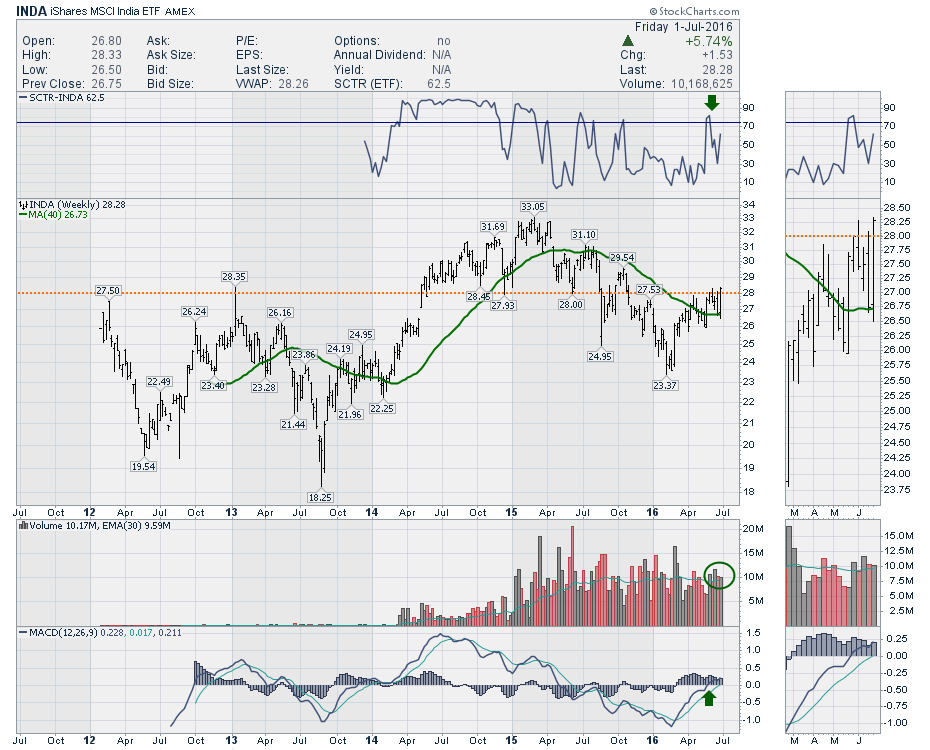The width and height of the screenshot is (930, 750).
Task: Click the 26.24 price label
Action: 195,312
